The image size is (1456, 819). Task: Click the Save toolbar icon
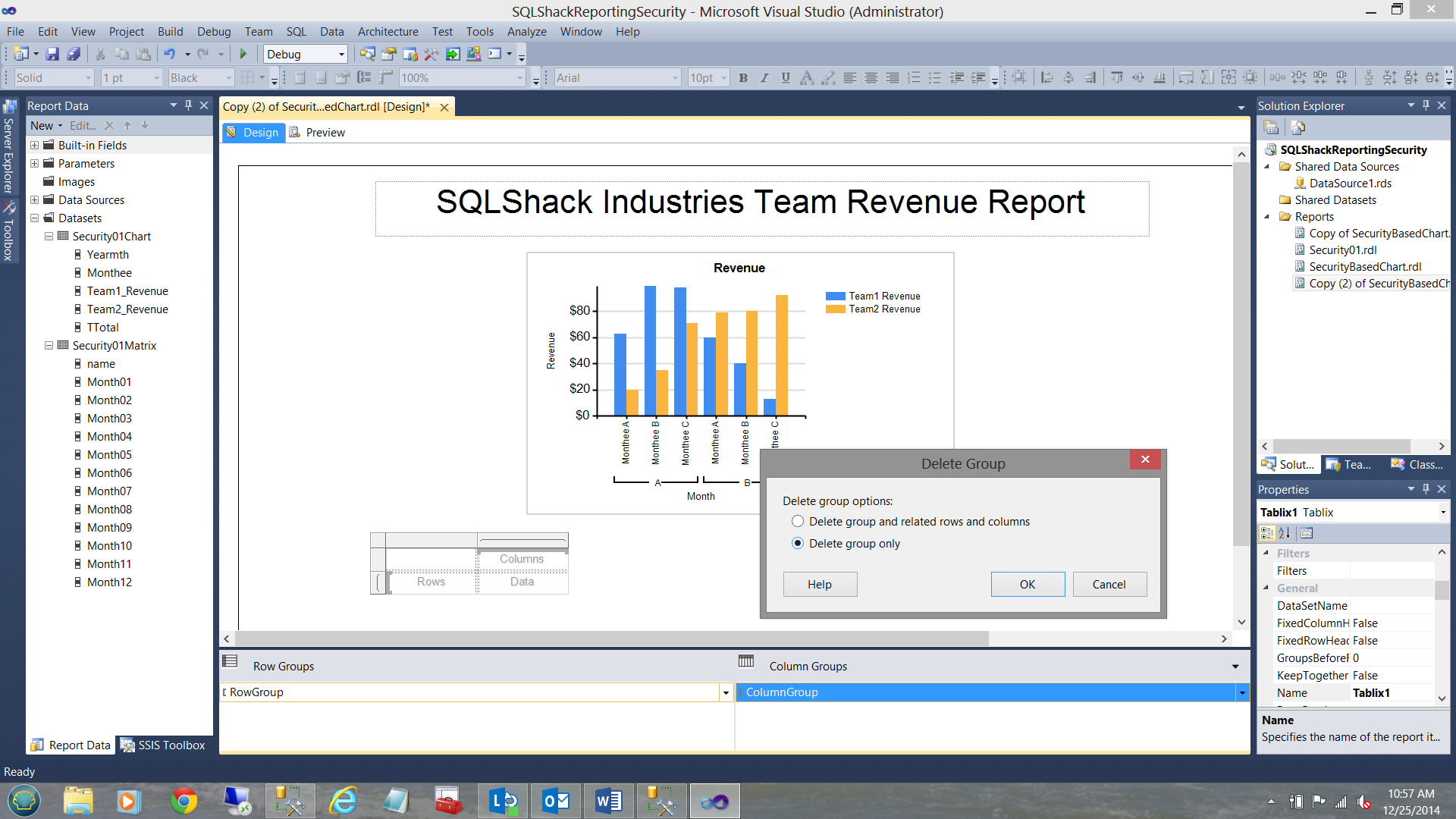(52, 54)
